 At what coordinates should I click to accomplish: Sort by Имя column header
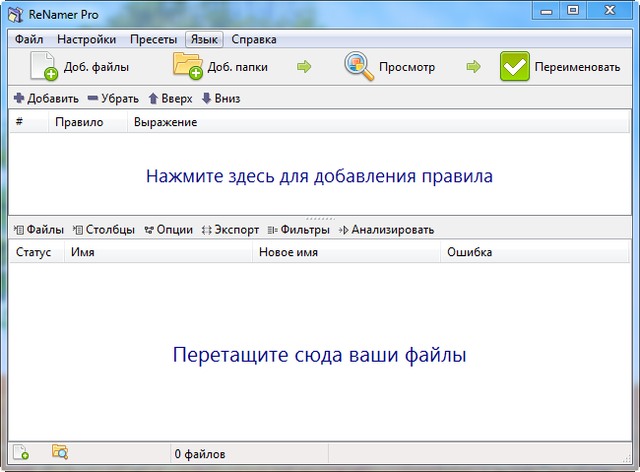(x=158, y=252)
